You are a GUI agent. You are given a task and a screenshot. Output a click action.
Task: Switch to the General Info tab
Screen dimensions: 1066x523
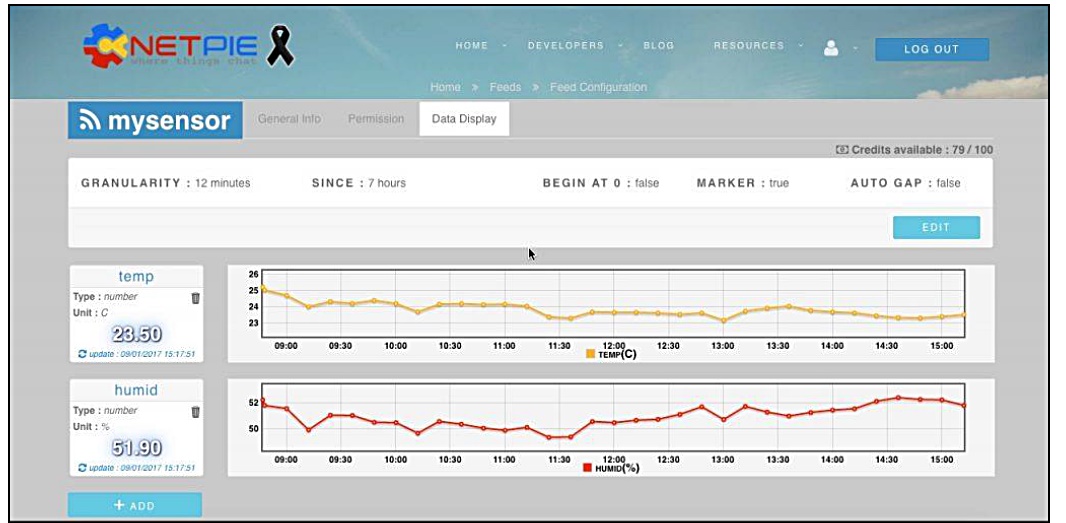pyautogui.click(x=289, y=119)
